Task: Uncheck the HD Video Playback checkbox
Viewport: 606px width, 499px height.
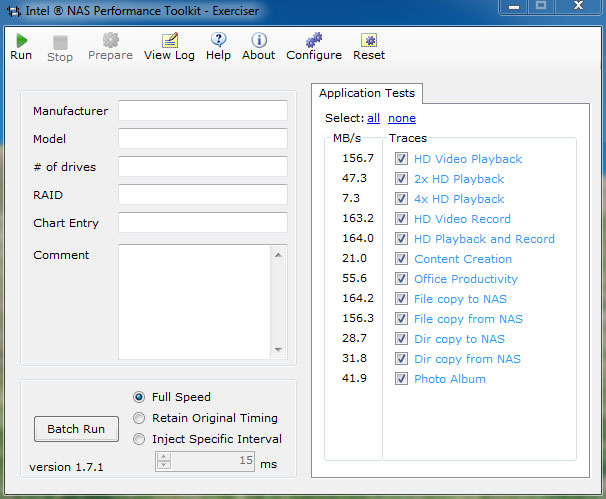Action: pos(401,159)
